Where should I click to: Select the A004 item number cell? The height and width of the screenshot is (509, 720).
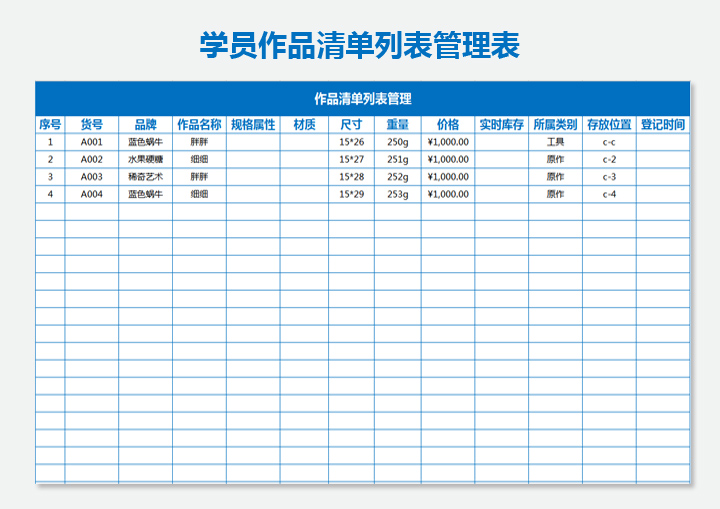click(x=92, y=194)
